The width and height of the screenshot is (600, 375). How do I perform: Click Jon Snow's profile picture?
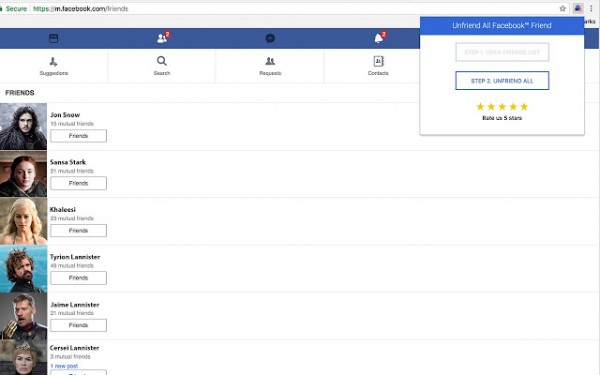click(23, 126)
